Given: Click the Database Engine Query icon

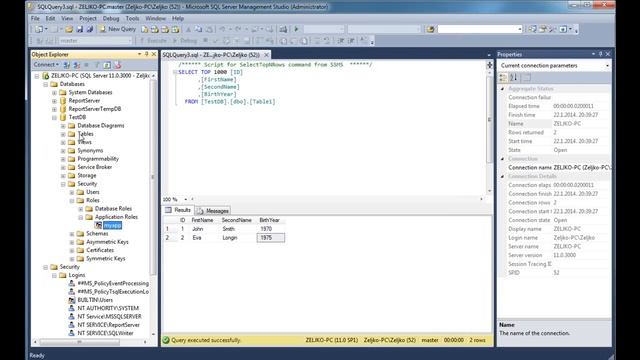Looking at the screenshot, I should 144,29.
